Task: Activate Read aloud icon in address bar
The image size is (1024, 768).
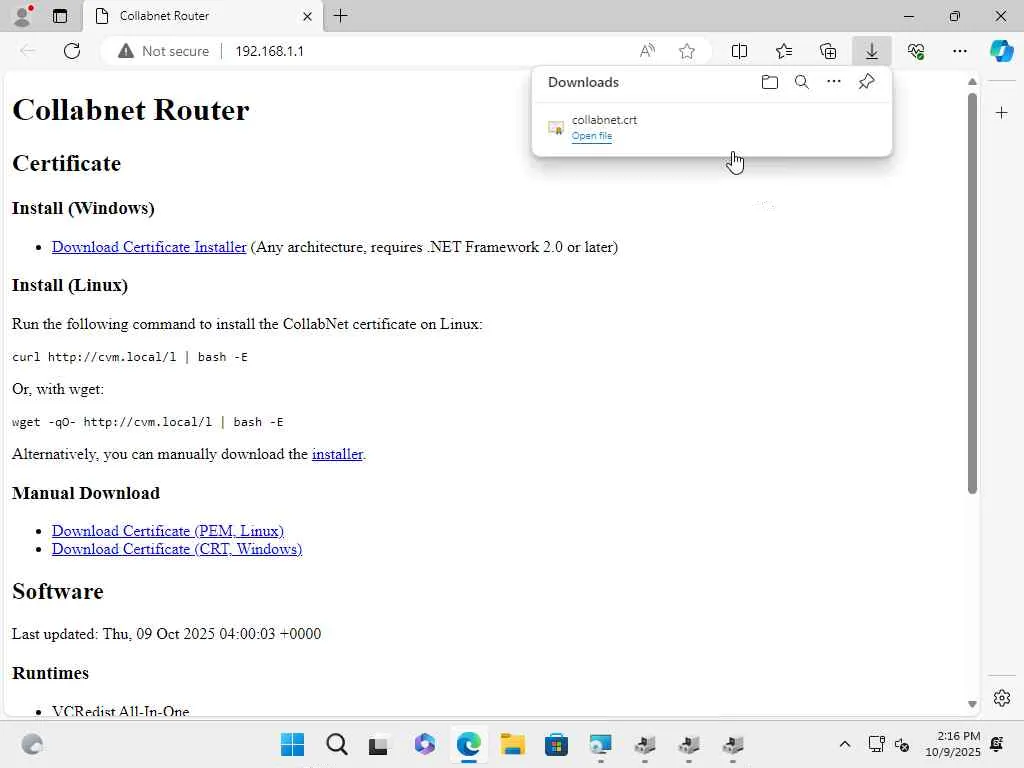Action: (647, 51)
